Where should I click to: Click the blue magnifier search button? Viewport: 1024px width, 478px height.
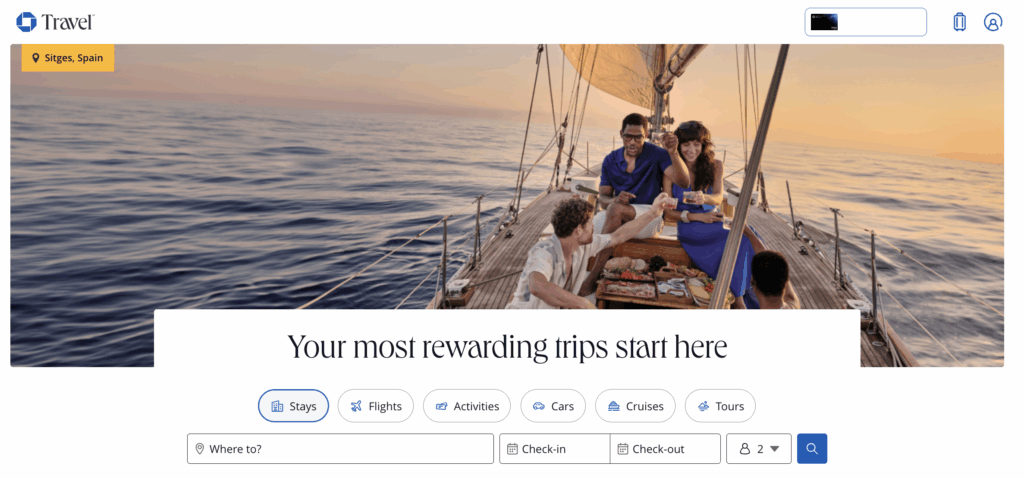pyautogui.click(x=812, y=449)
